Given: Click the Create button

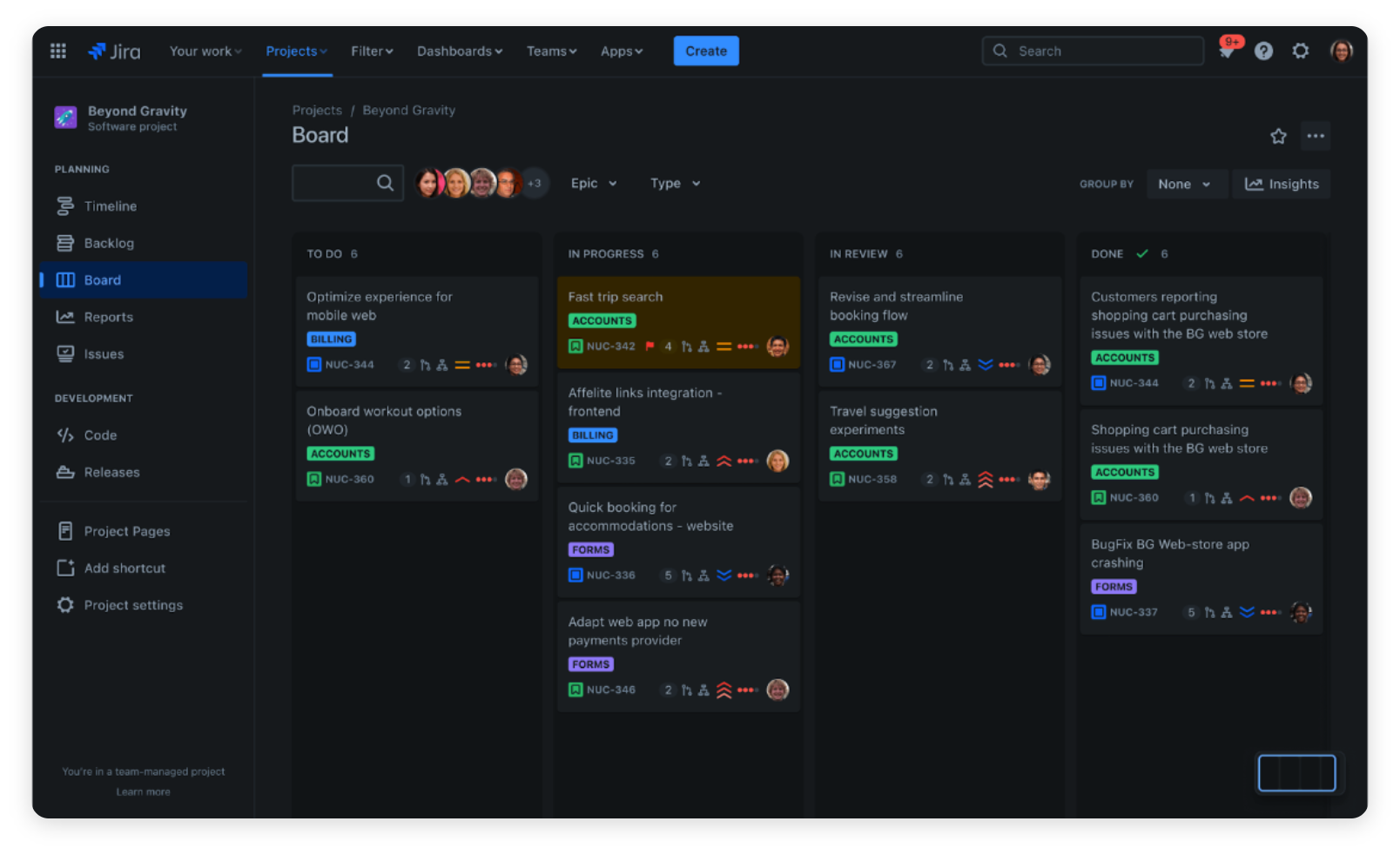Looking at the screenshot, I should [706, 50].
